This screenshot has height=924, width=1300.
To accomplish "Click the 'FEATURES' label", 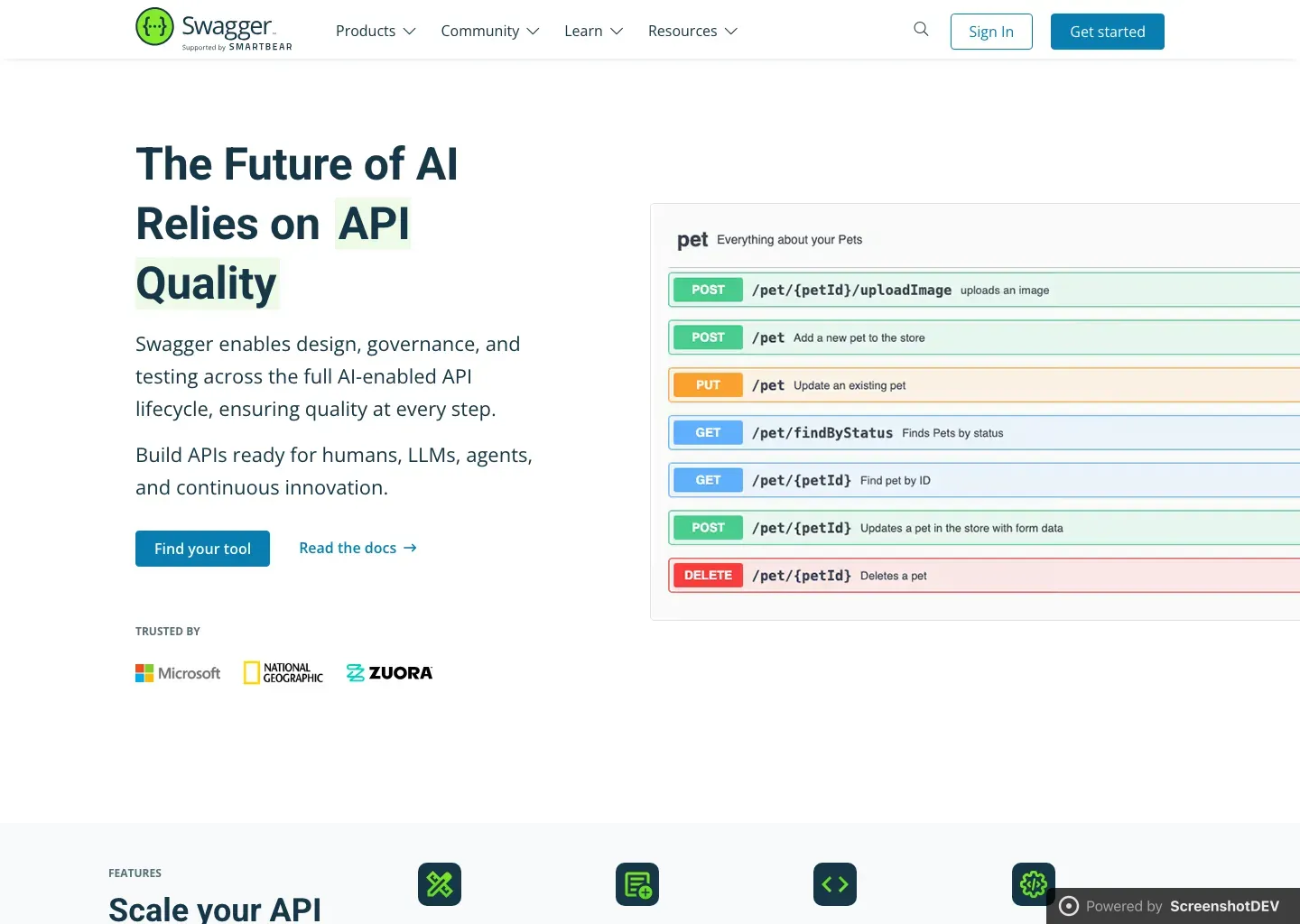I will click(x=135, y=873).
